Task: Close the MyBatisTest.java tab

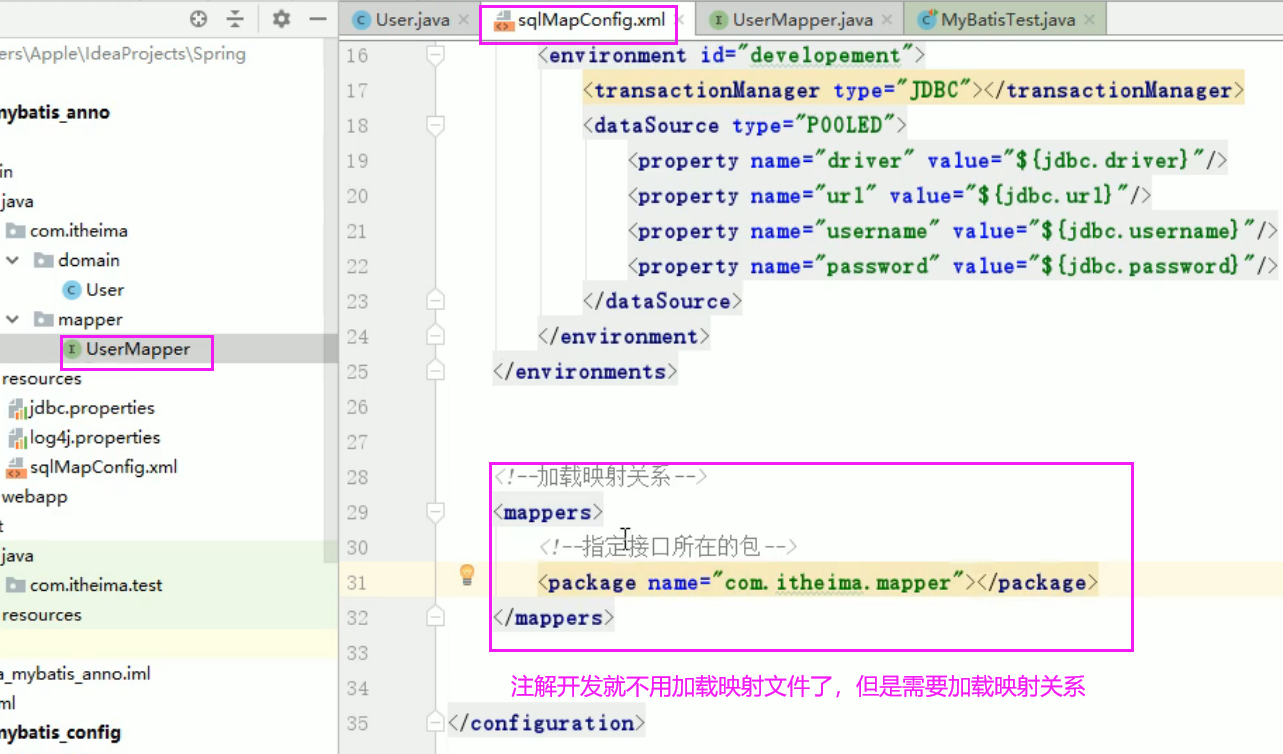Action: tap(1089, 19)
